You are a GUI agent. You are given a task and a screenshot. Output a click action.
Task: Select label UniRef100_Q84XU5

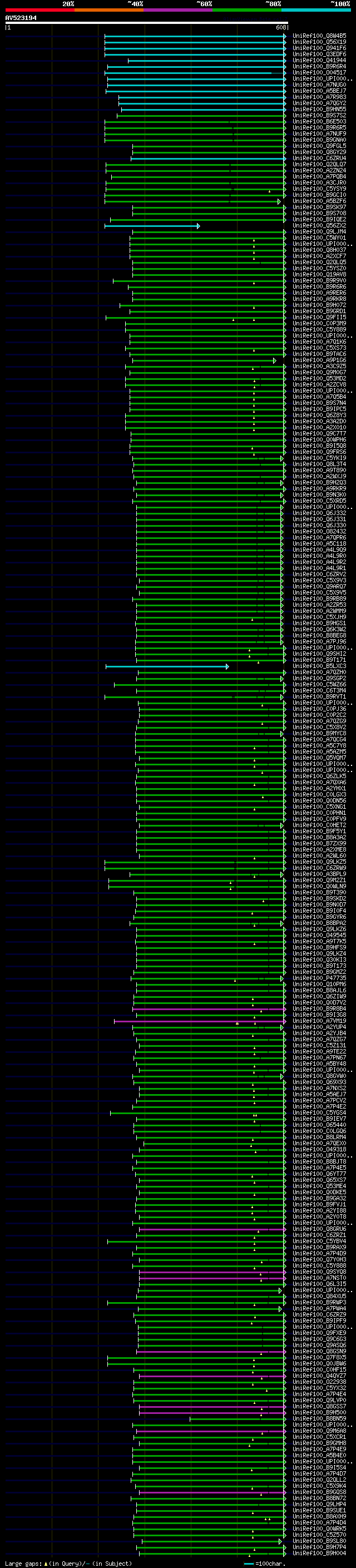[319, 1296]
